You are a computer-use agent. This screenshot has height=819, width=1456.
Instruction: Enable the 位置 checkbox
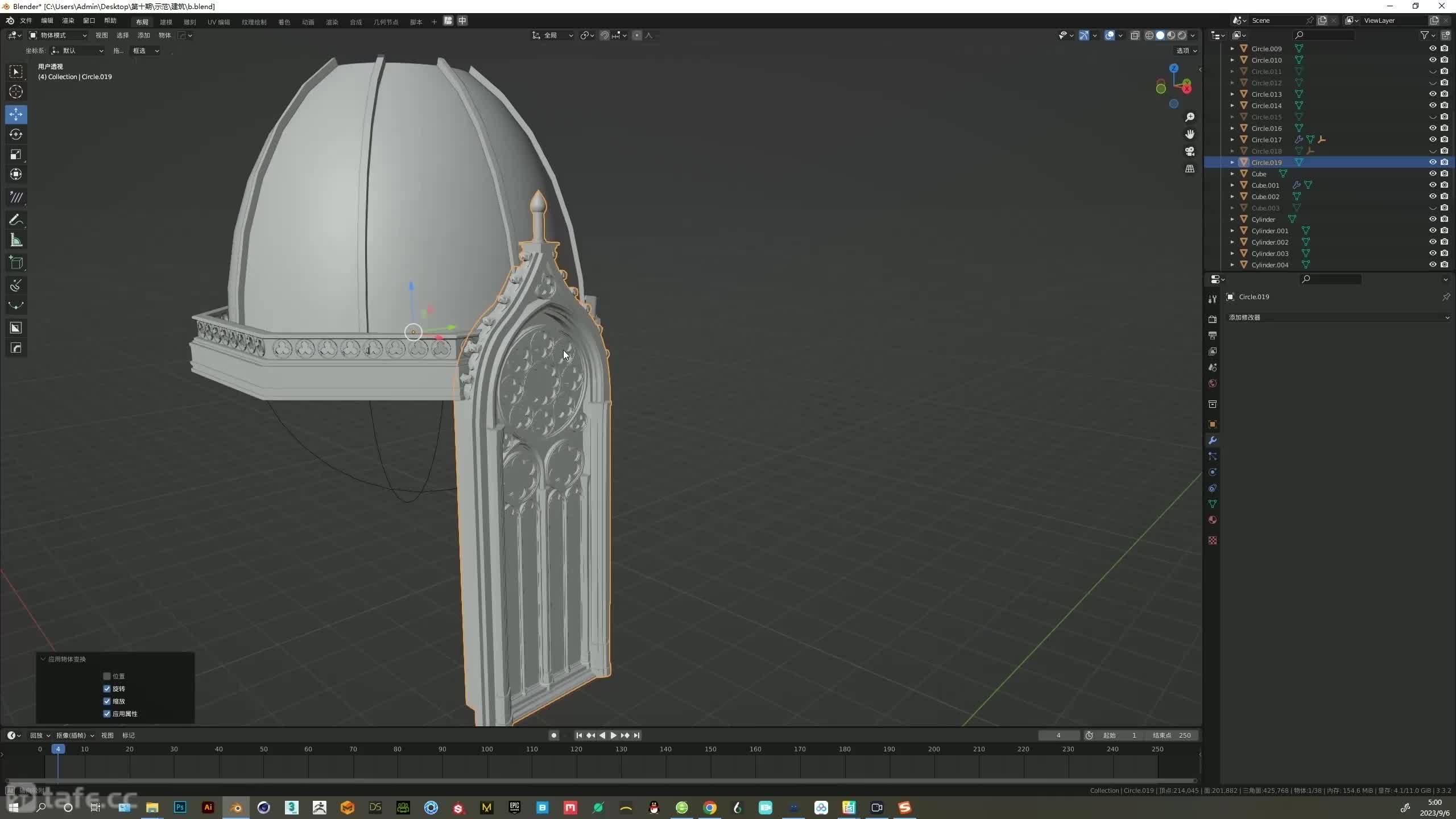click(106, 676)
